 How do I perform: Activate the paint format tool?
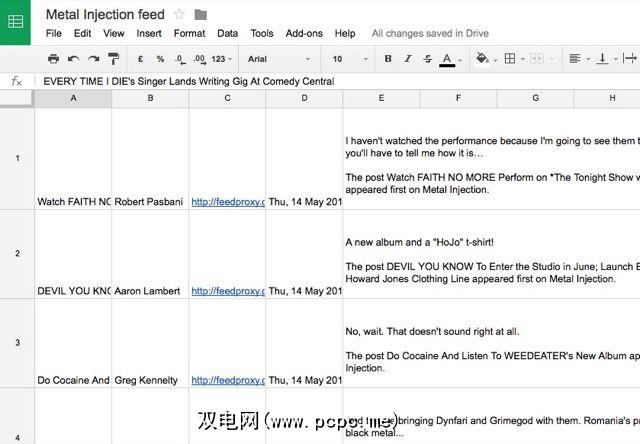click(x=113, y=59)
